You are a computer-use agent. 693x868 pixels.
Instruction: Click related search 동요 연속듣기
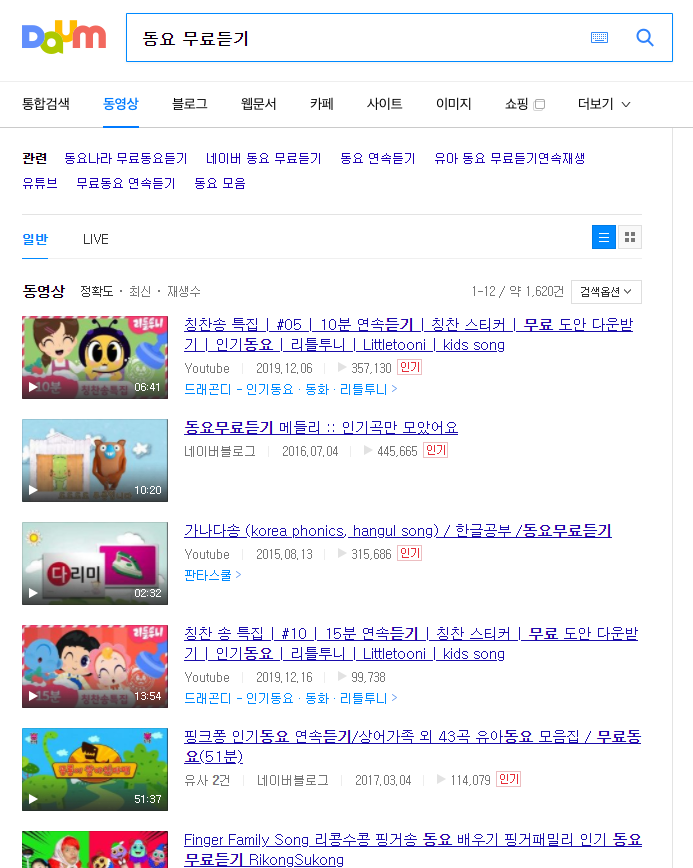point(377,158)
